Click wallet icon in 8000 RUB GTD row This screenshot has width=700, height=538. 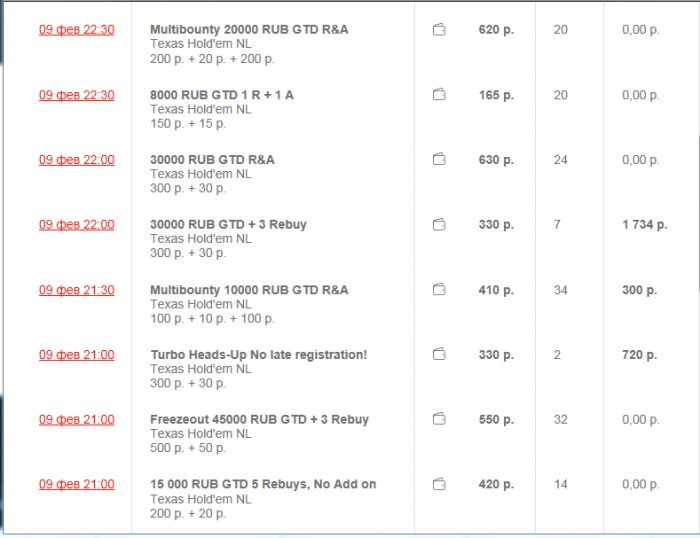coord(438,95)
